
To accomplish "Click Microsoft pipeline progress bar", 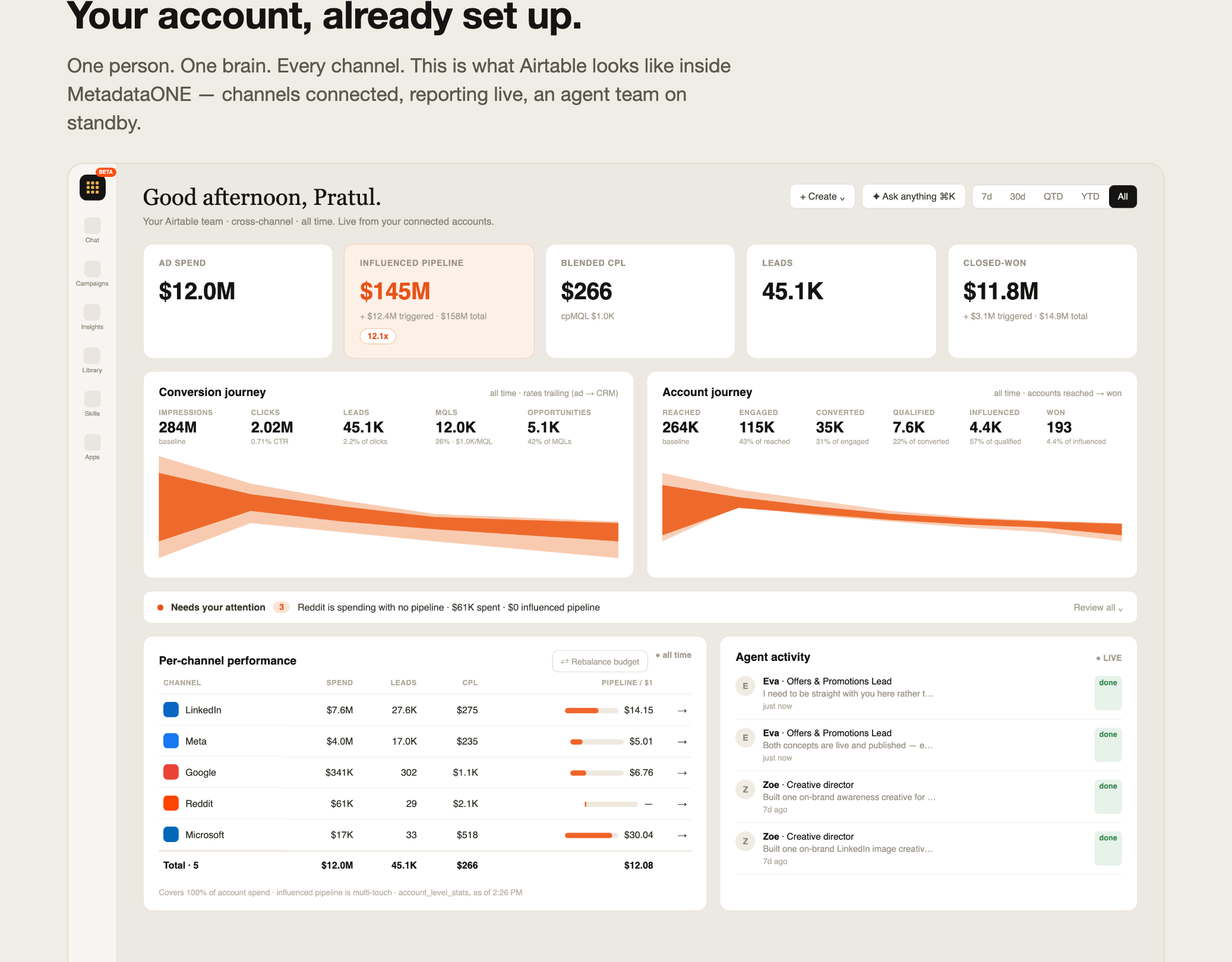I will tap(591, 835).
